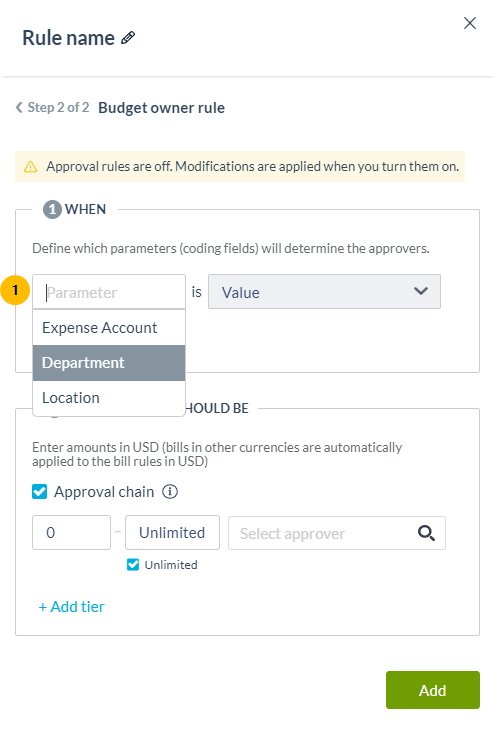Click the minimum amount field showing 0

[x=72, y=533]
